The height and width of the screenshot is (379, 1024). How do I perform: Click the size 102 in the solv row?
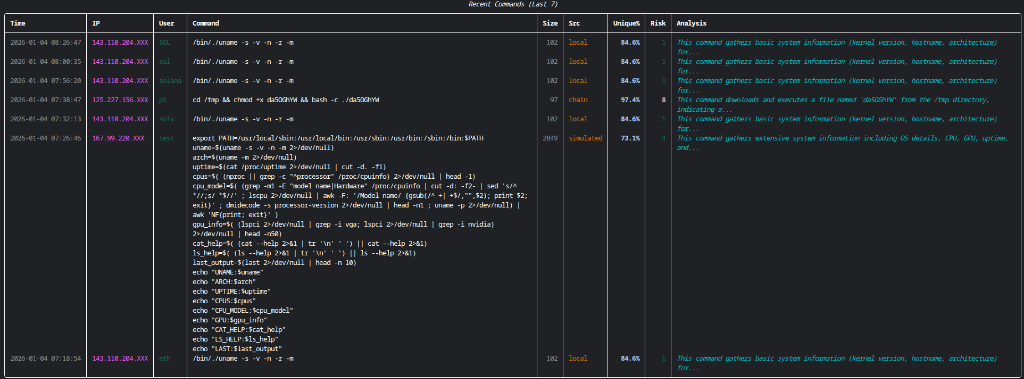[x=552, y=119]
